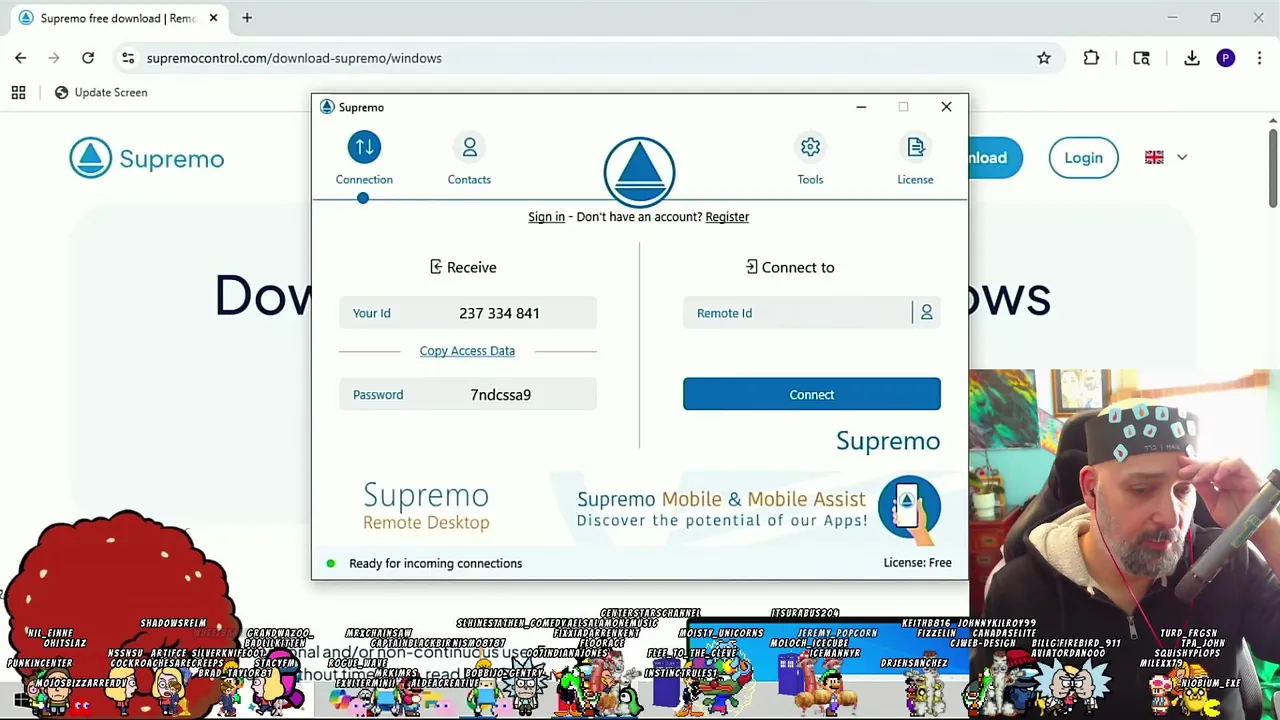Open Chrome three-dot menu

[1259, 58]
